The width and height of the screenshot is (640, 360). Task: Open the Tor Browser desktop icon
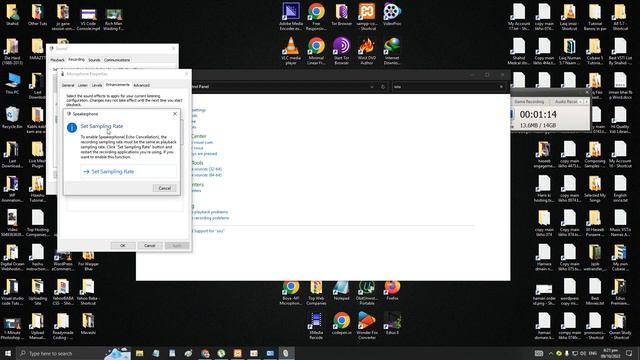tap(342, 15)
